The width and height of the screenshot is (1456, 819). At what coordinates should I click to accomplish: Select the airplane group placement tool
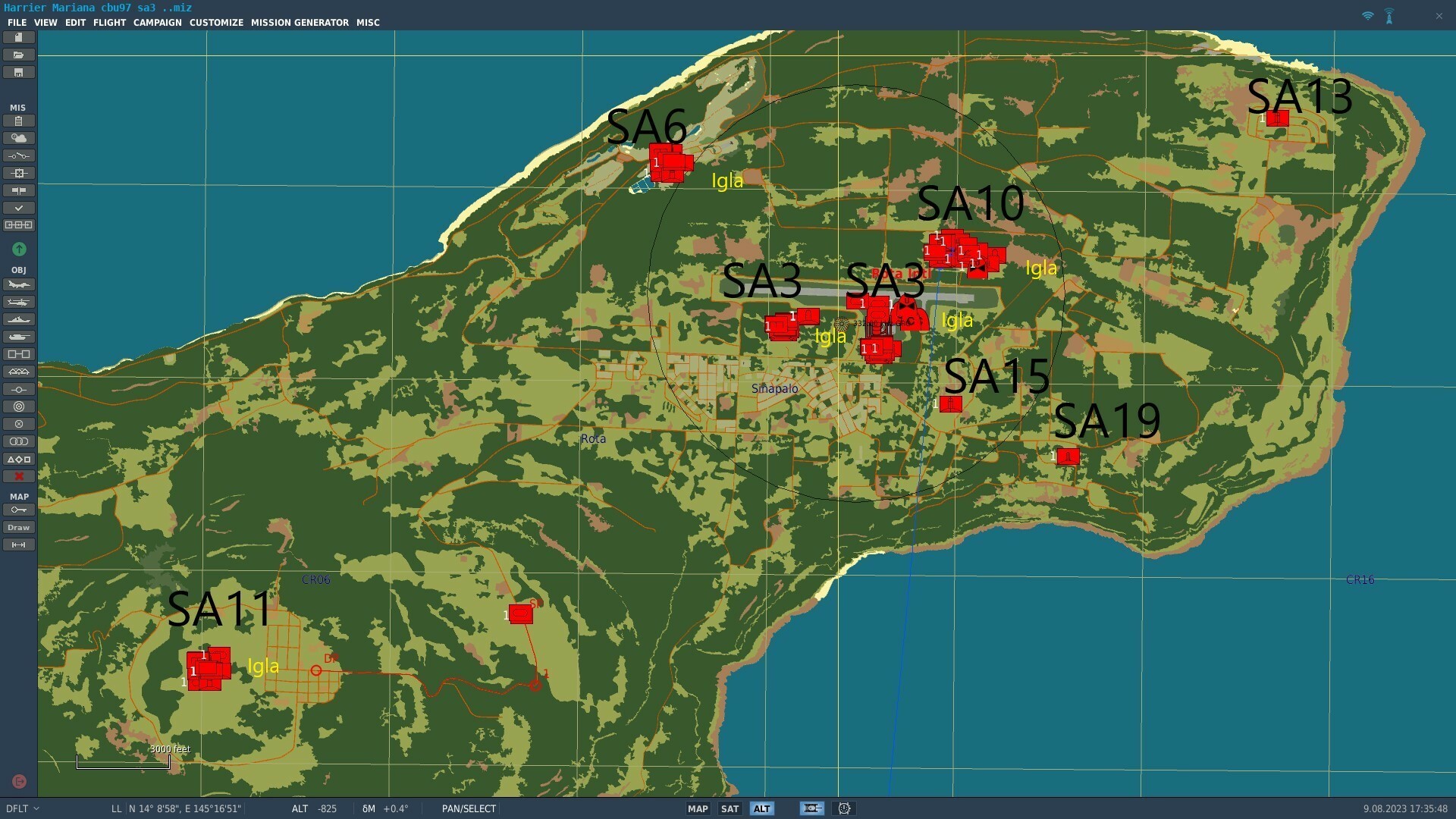pyautogui.click(x=18, y=285)
